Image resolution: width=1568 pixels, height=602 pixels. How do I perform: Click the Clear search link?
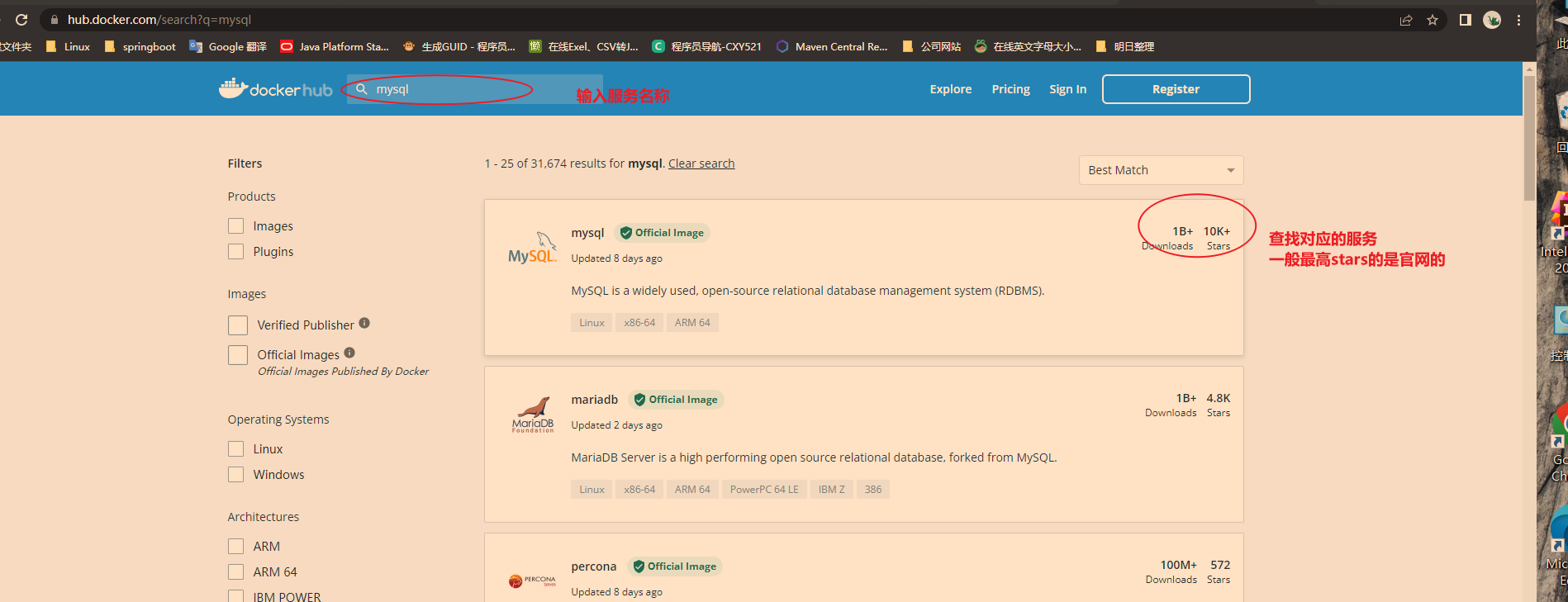701,164
